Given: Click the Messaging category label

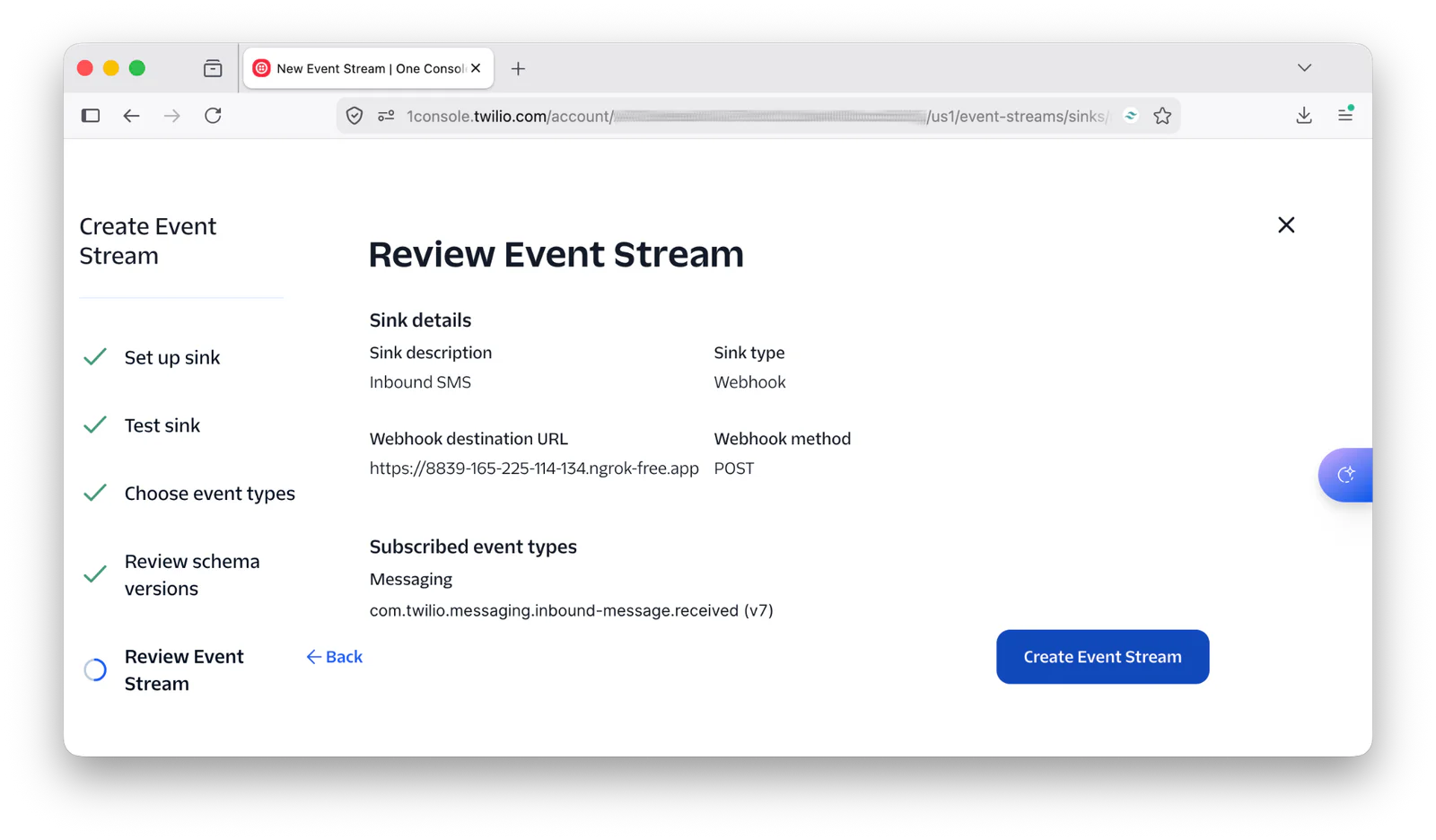Looking at the screenshot, I should [411, 580].
